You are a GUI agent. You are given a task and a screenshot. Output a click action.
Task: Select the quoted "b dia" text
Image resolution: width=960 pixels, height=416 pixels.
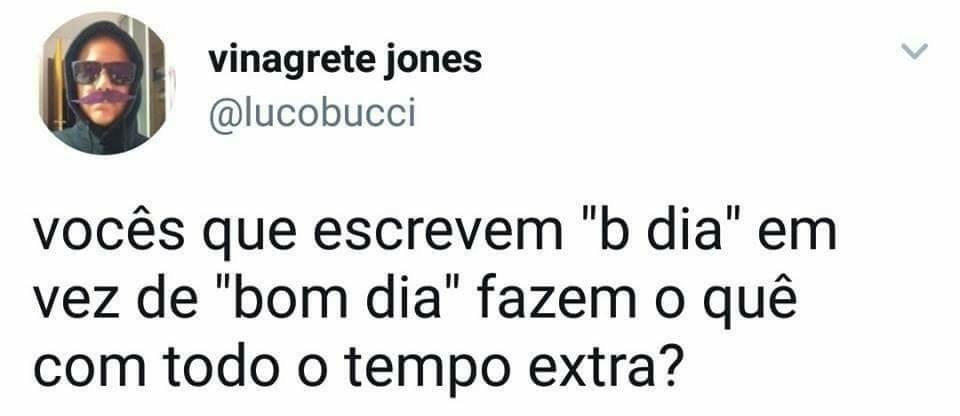[660, 231]
